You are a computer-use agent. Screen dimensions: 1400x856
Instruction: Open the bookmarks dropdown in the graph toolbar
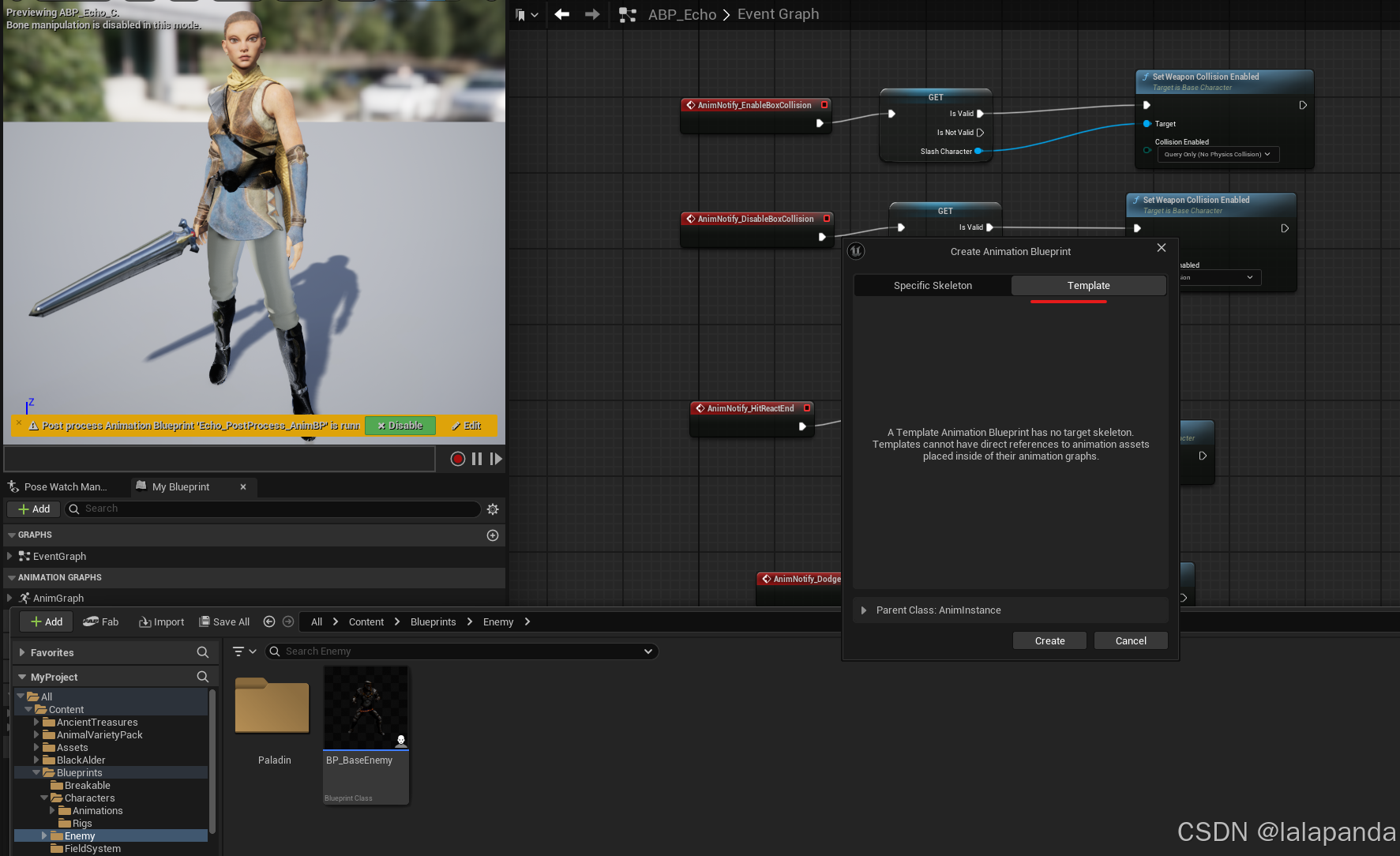[x=527, y=14]
